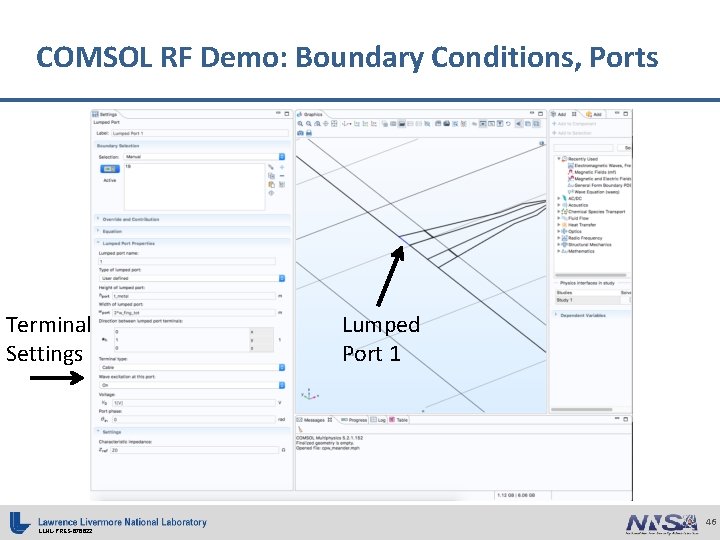
Task: Click the paste selection clipboard icon
Action: point(271,185)
